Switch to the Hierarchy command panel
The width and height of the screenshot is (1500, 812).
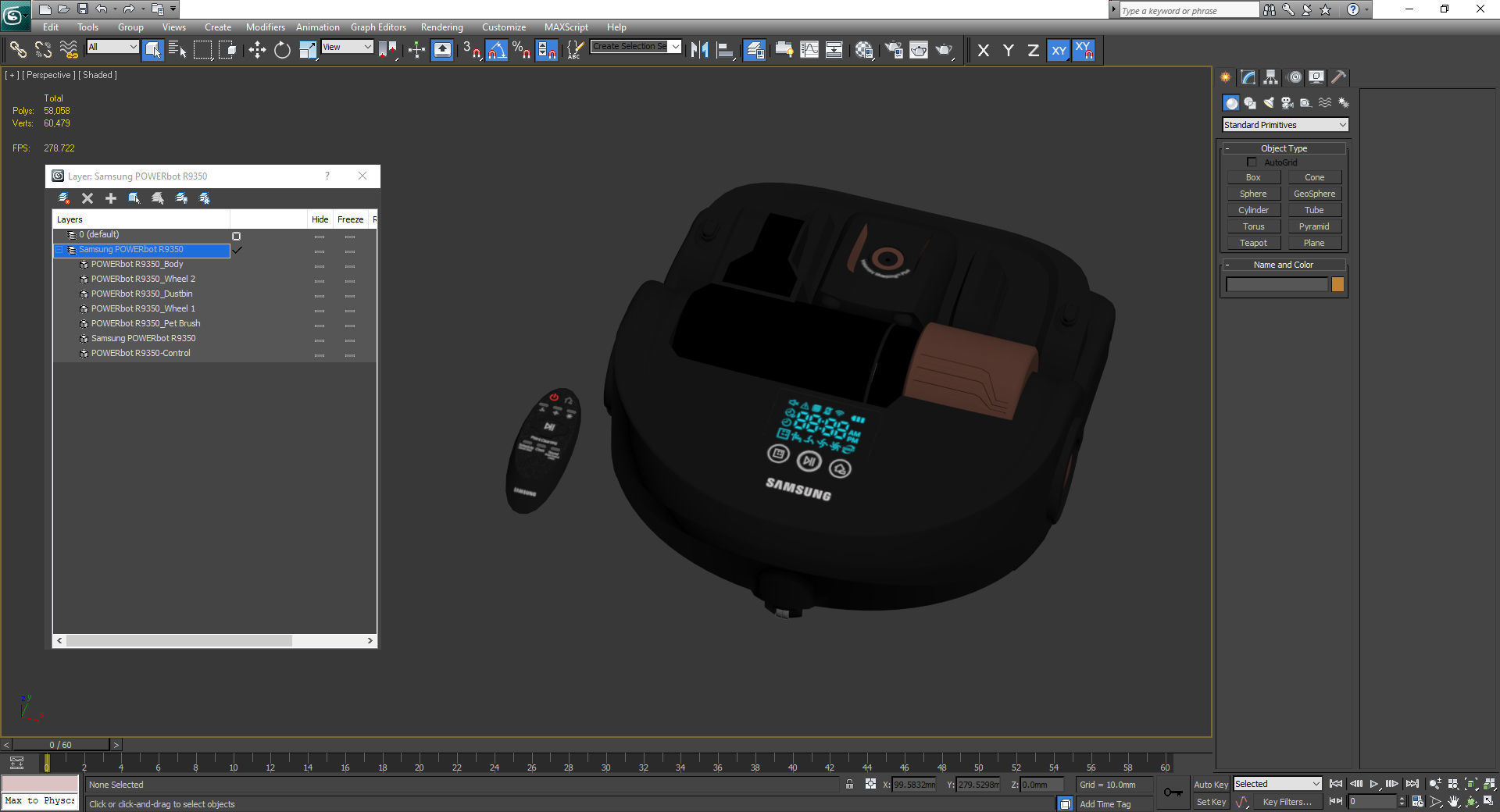[x=1270, y=77]
